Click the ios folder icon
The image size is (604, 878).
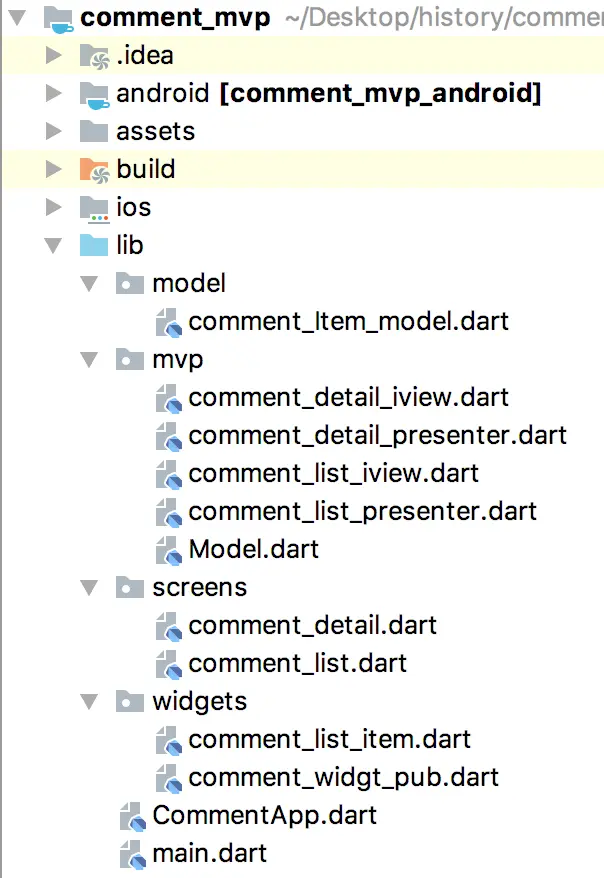(x=94, y=208)
